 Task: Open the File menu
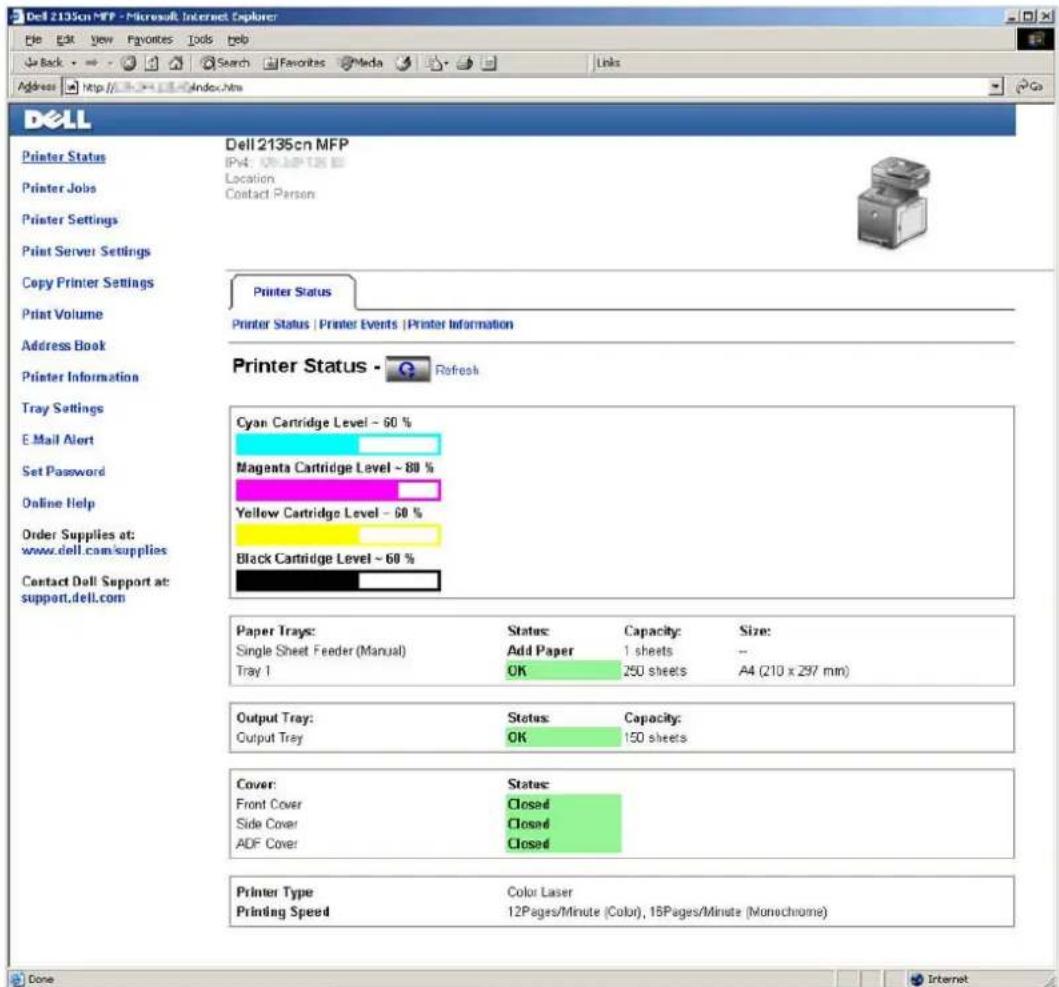pos(32,39)
